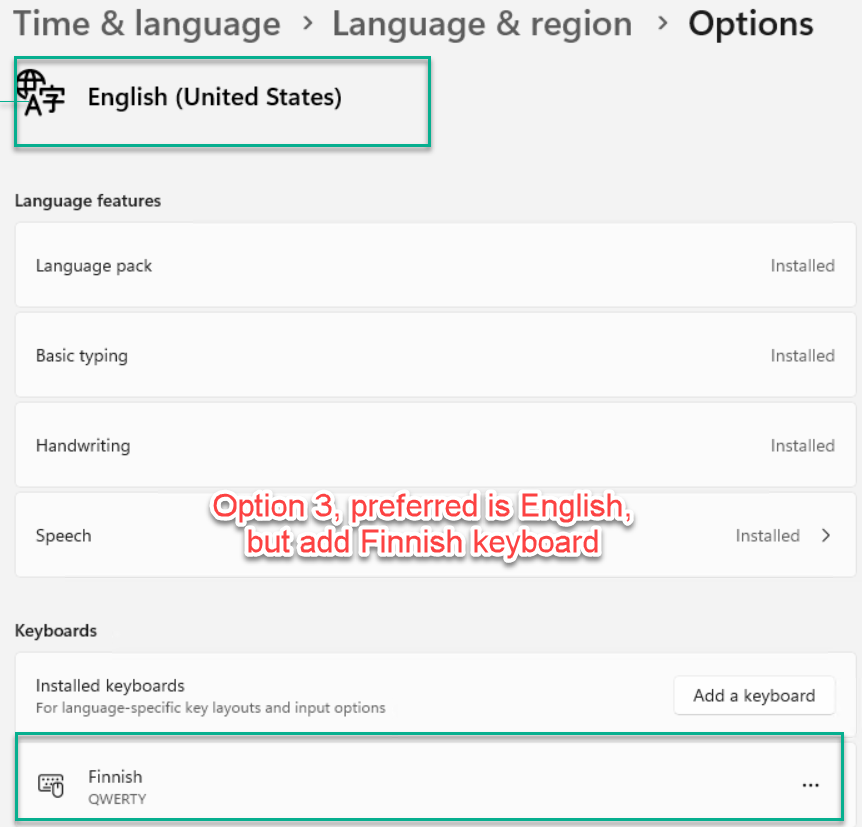Click the Options breadcrumb title
The height and width of the screenshot is (827, 862).
coord(751,24)
